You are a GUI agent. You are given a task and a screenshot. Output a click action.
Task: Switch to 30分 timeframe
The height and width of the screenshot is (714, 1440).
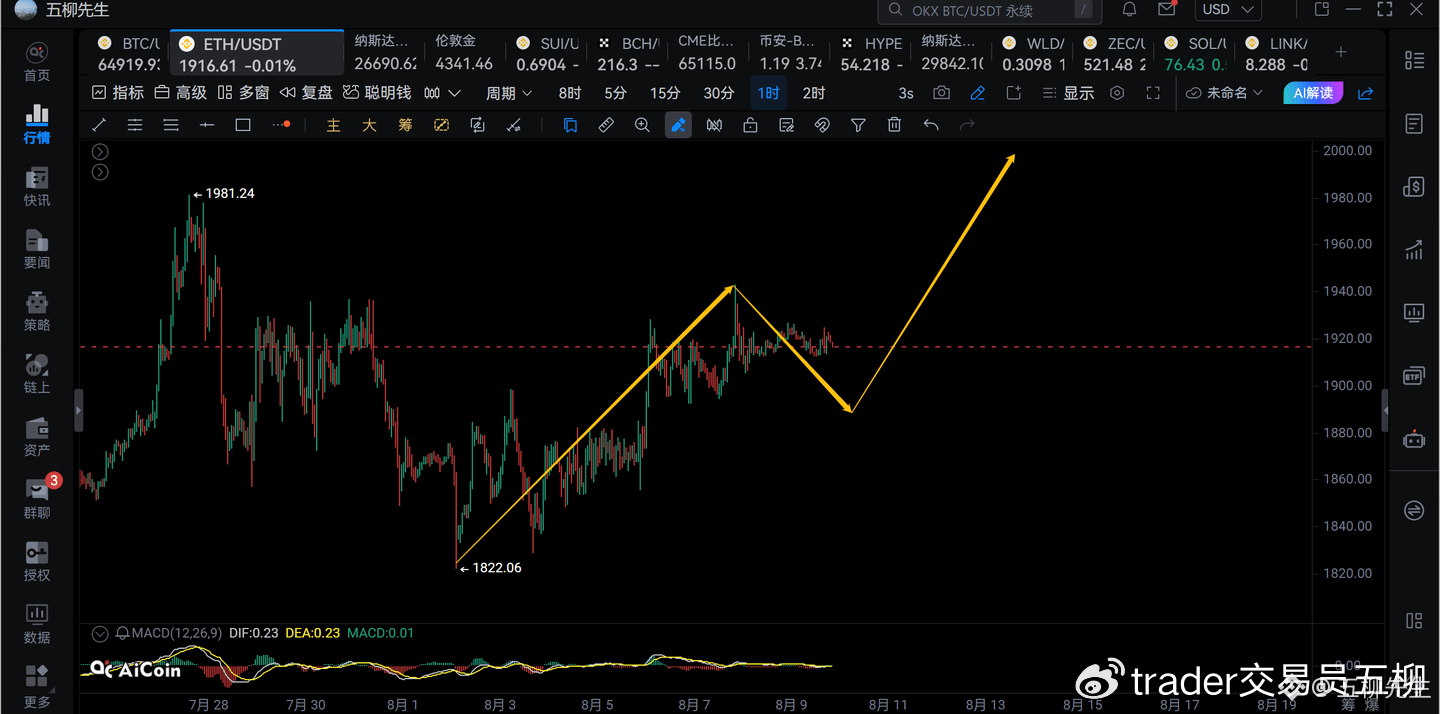(x=719, y=93)
